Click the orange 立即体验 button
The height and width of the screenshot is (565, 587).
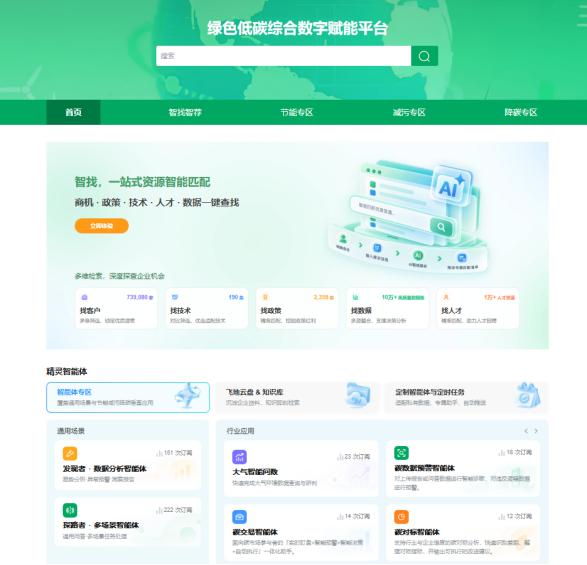point(101,226)
